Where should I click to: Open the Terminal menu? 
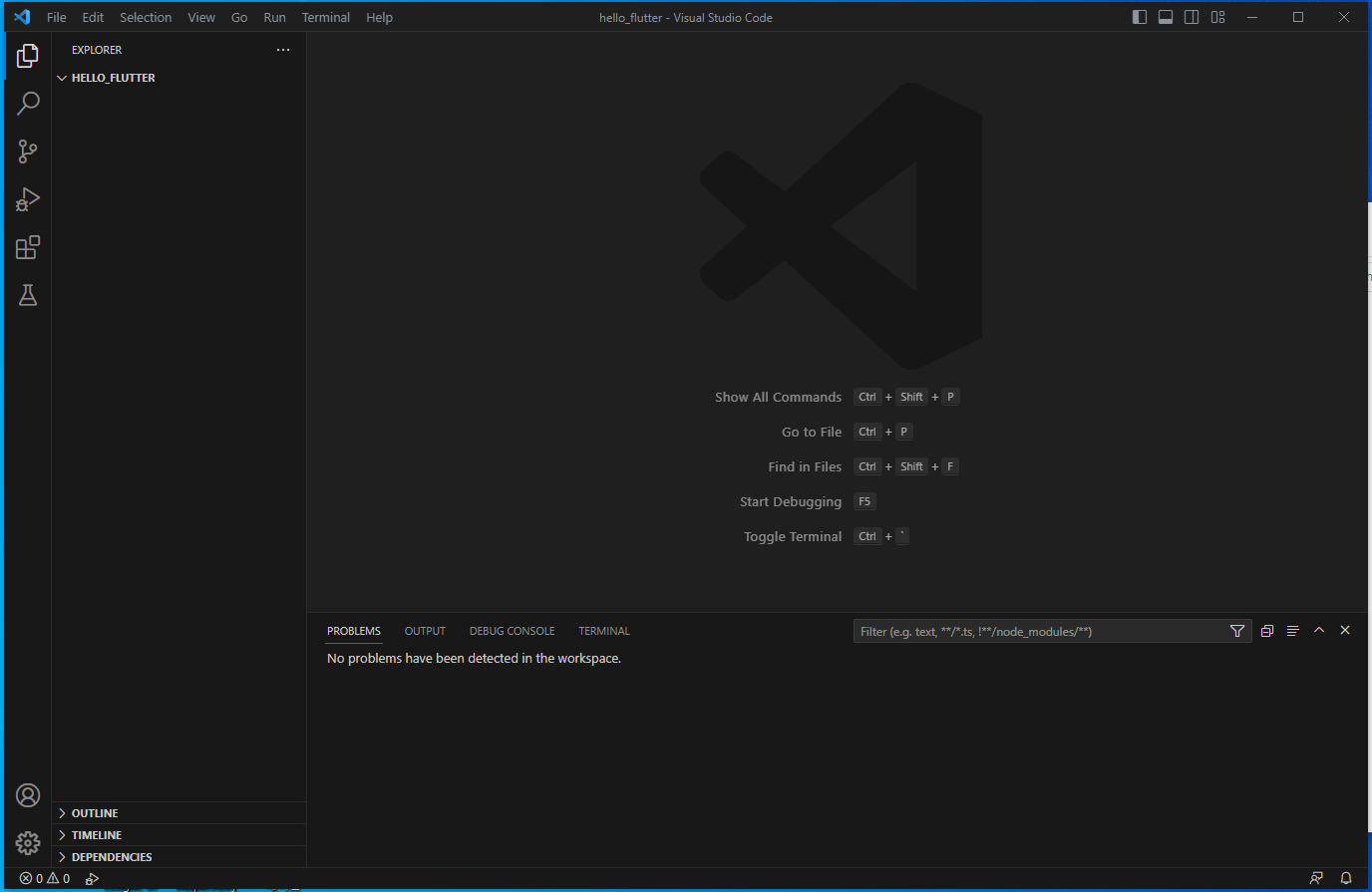326,17
